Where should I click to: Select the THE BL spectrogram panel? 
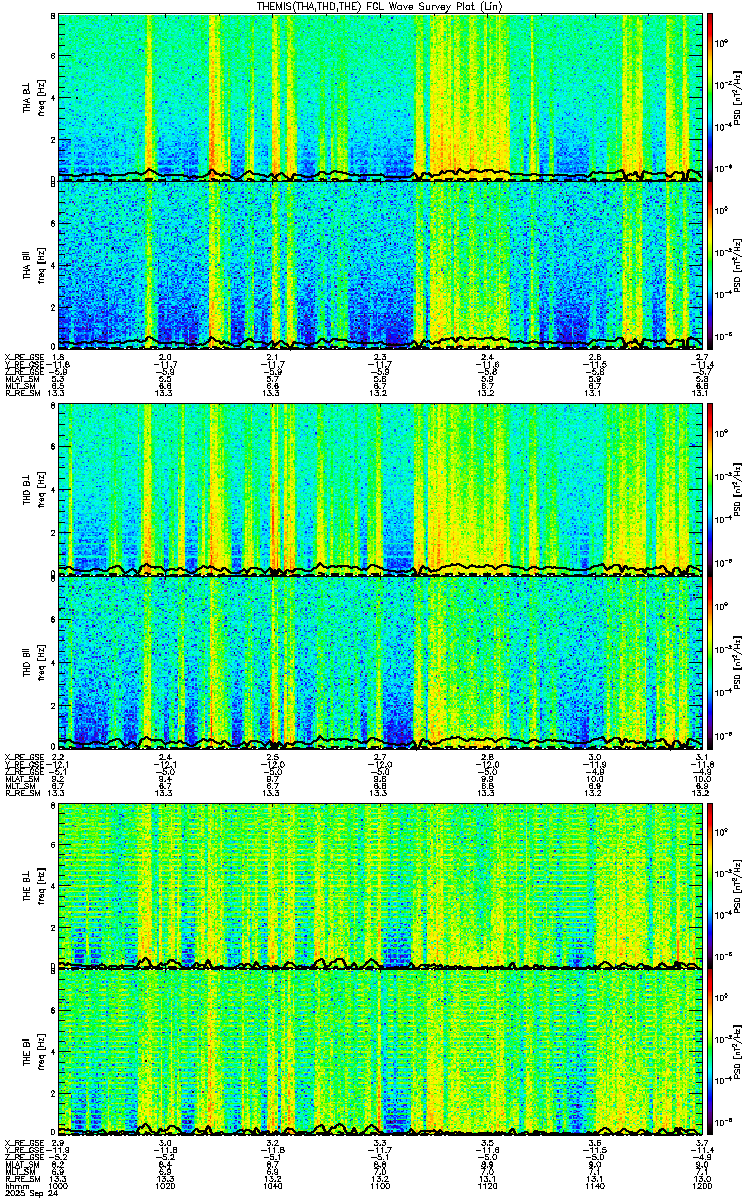[380, 885]
